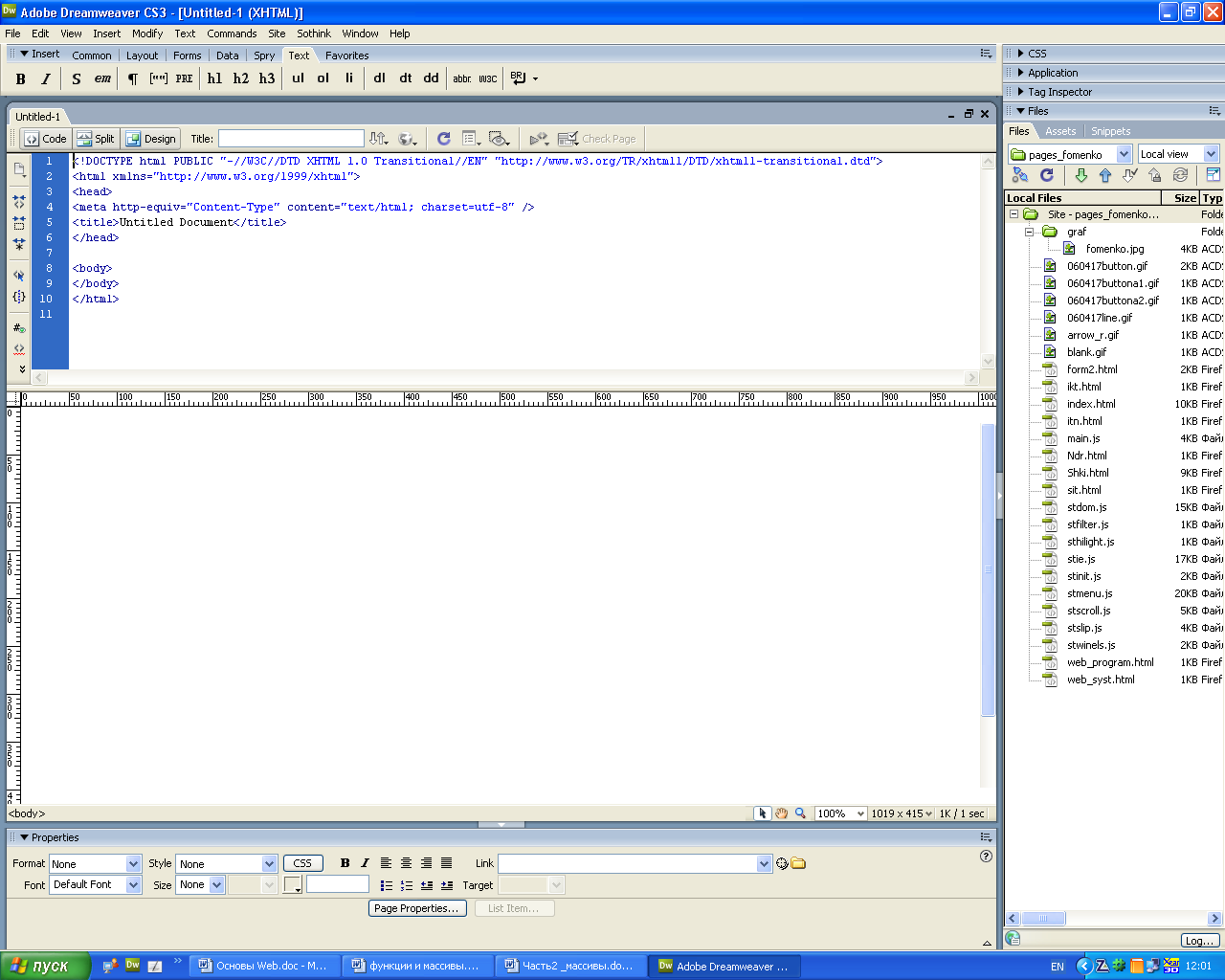Click Preview in Browser globe icon
The width and height of the screenshot is (1225, 980).
coord(408,139)
